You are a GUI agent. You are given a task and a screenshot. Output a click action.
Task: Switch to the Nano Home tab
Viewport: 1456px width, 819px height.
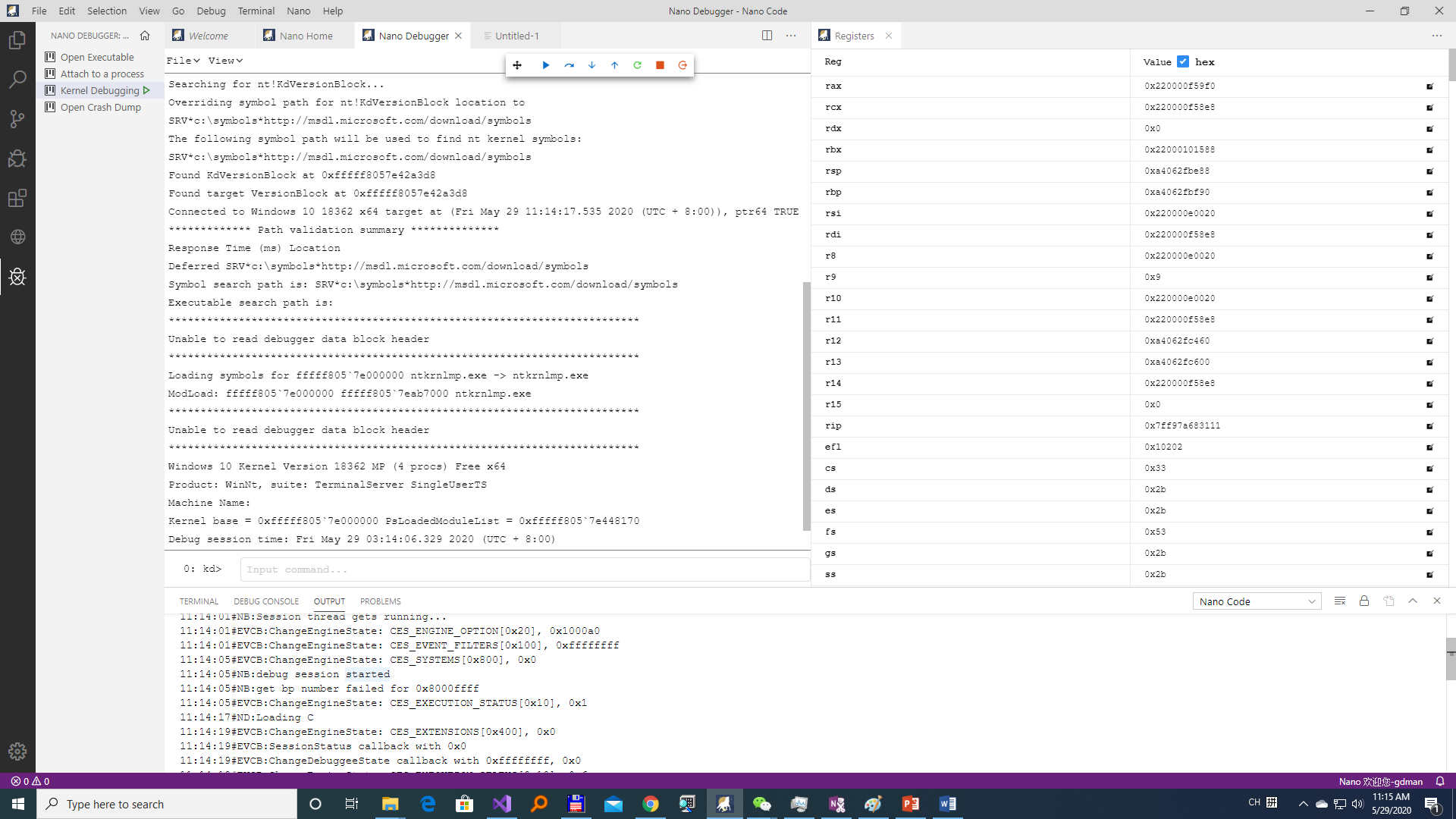pyautogui.click(x=306, y=36)
